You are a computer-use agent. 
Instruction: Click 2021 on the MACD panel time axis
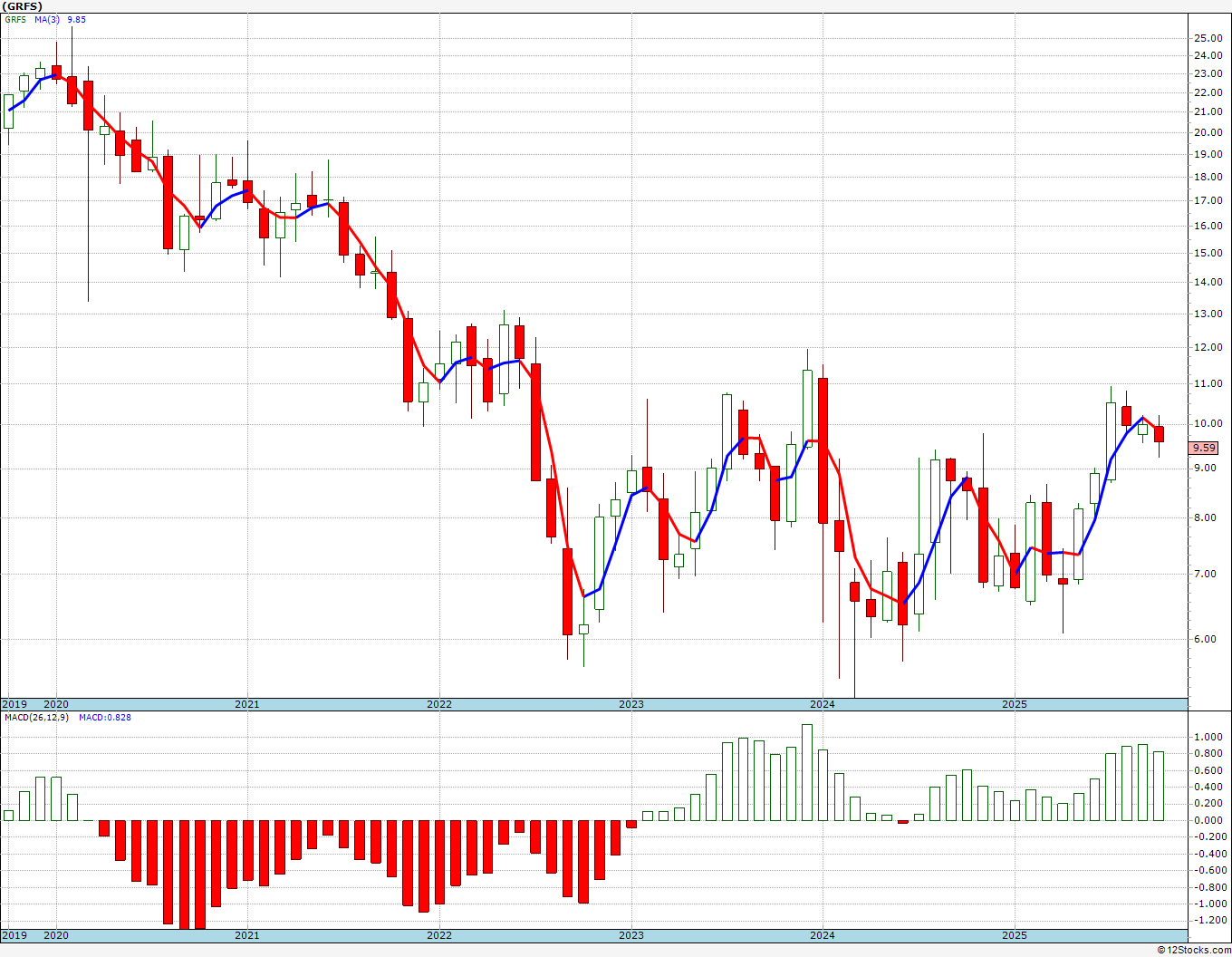(x=247, y=935)
